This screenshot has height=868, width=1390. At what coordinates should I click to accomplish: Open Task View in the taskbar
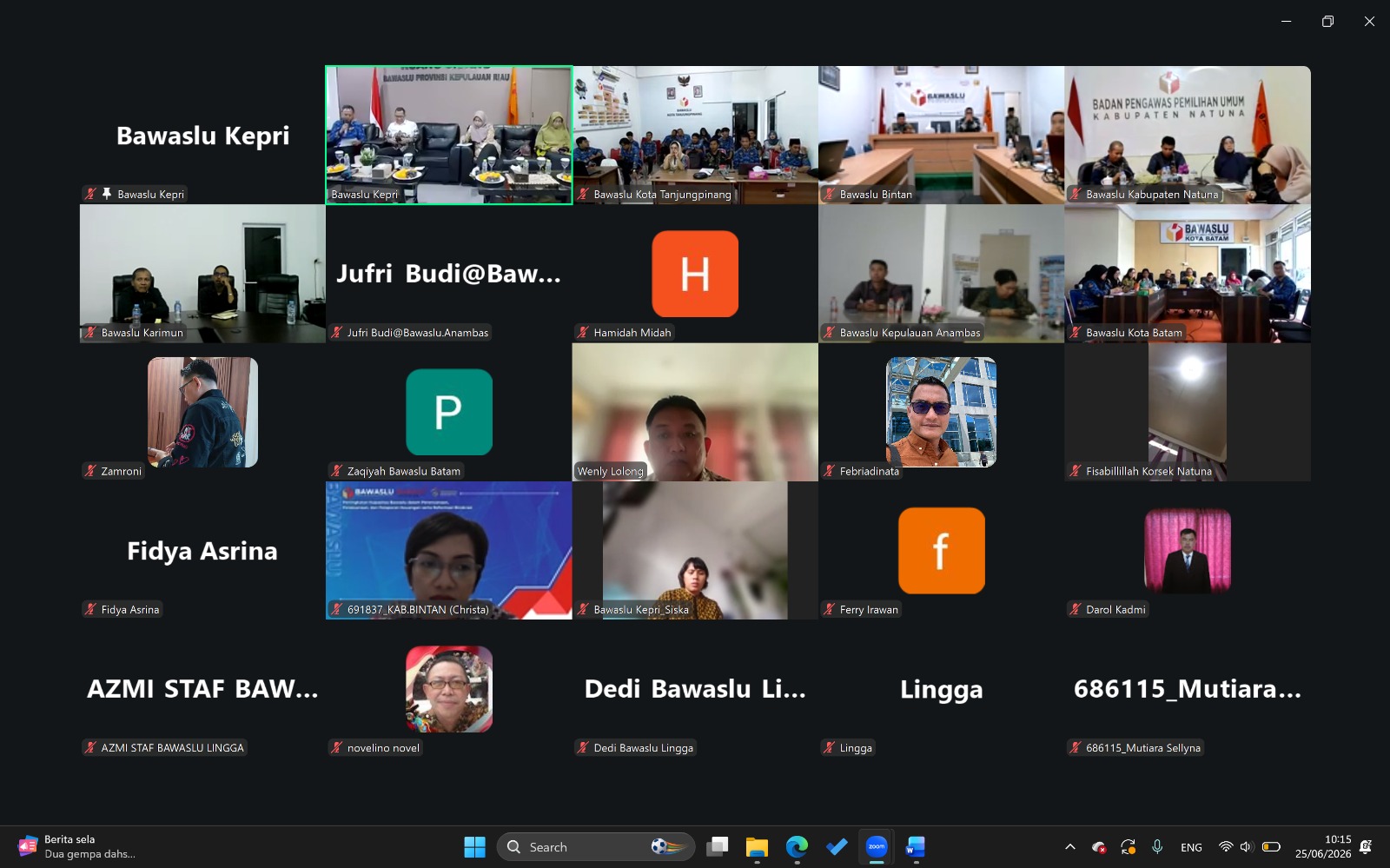[x=718, y=847]
